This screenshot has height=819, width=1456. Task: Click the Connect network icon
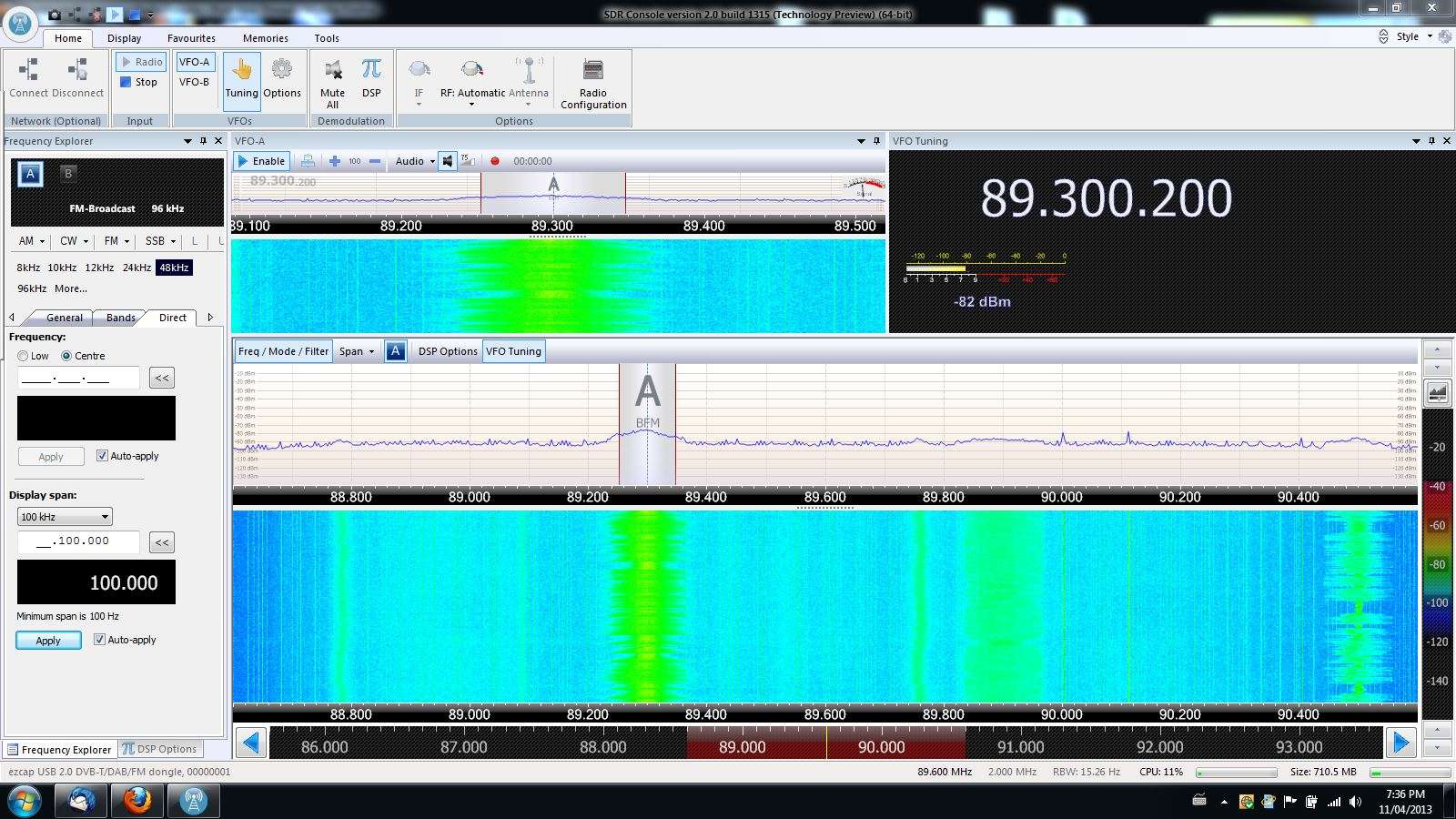29,71
